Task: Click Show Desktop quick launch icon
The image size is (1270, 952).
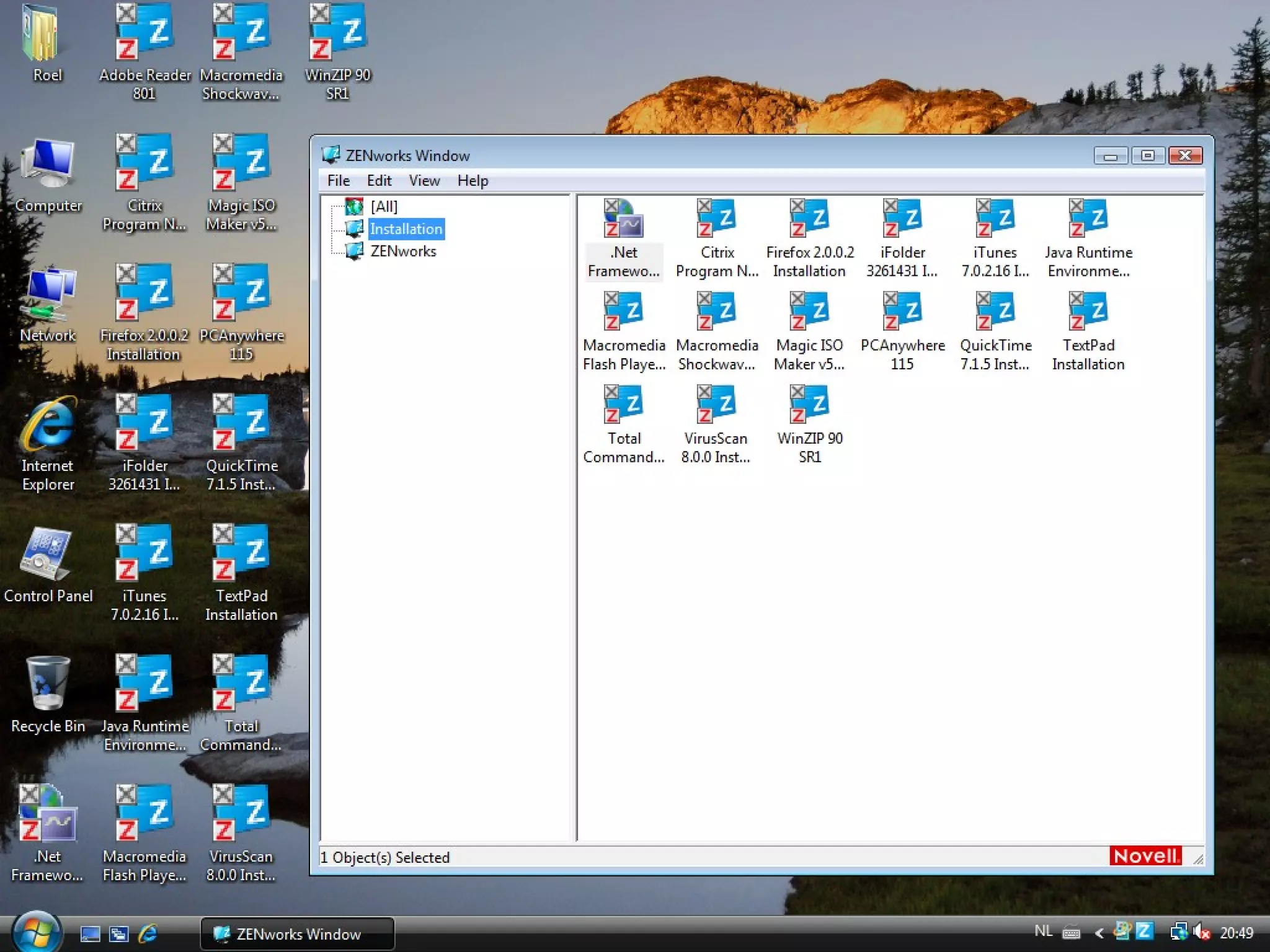Action: tap(91, 933)
